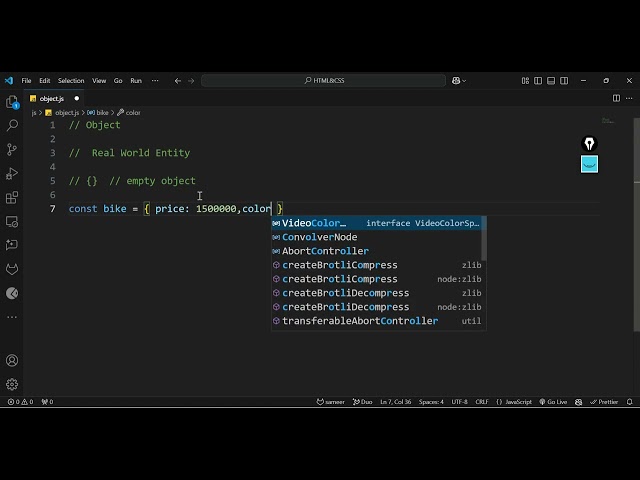This screenshot has width=640, height=480.
Task: Open the Accounts menu icon
Action: point(12,360)
